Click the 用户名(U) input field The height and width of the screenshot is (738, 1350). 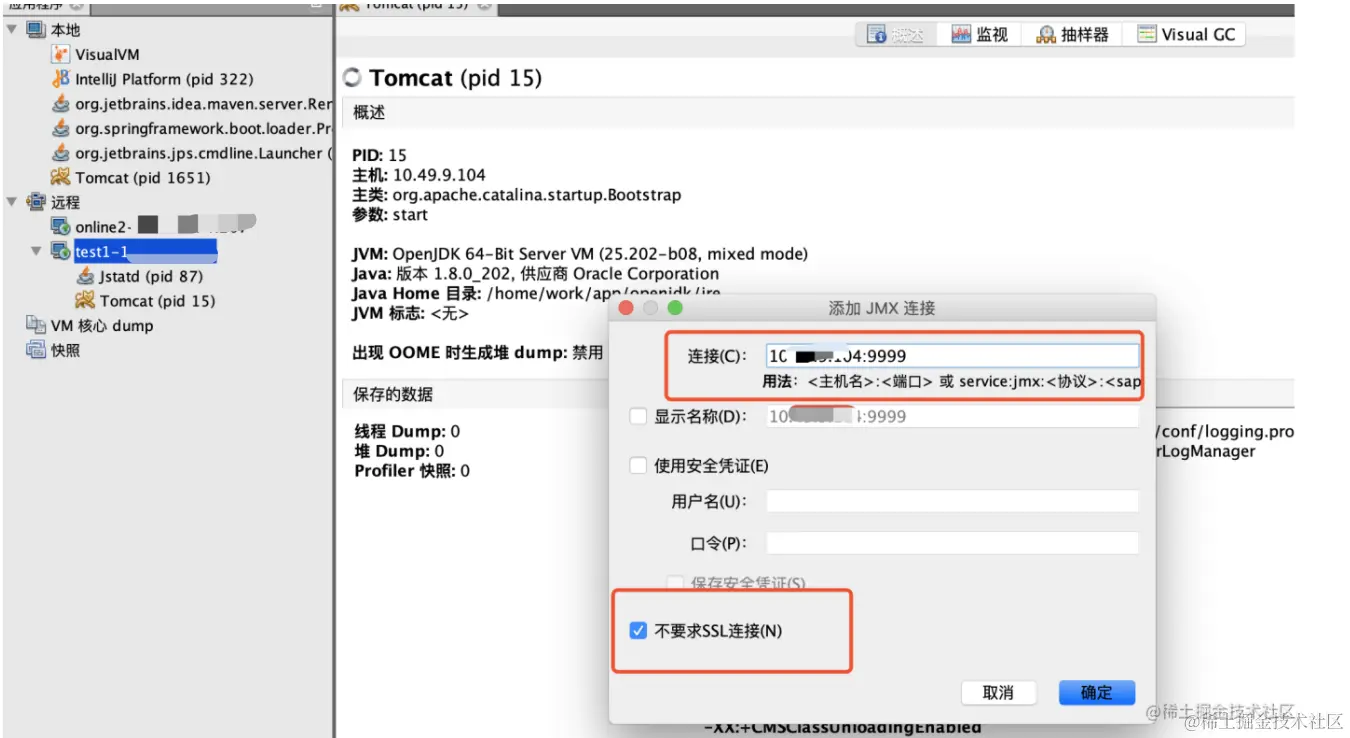(x=952, y=501)
